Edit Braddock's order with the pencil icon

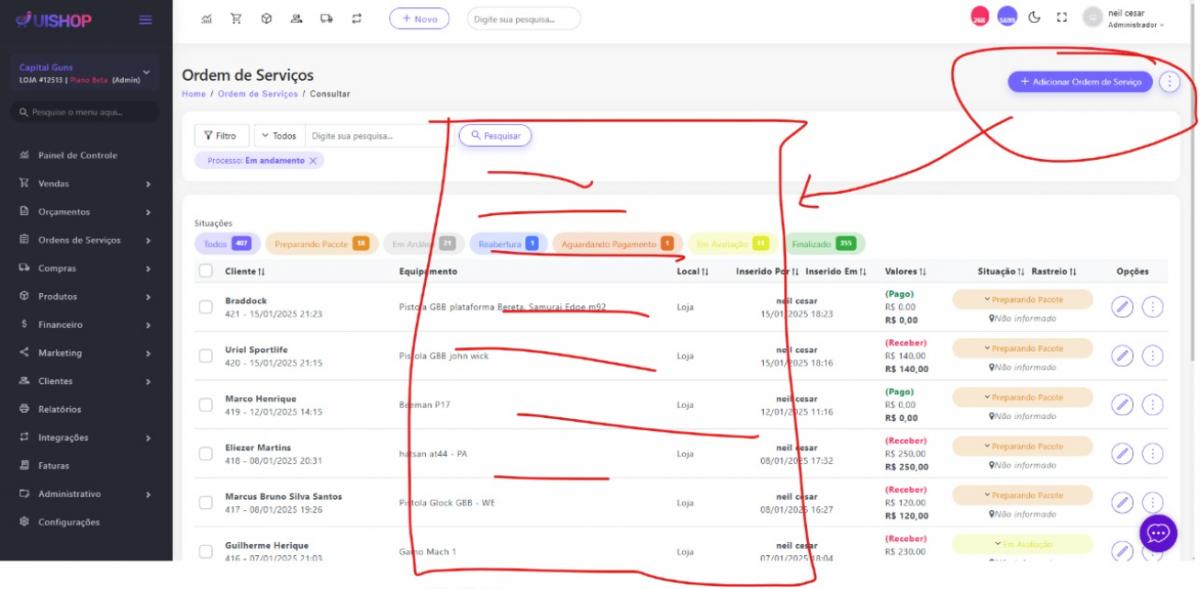point(1122,307)
